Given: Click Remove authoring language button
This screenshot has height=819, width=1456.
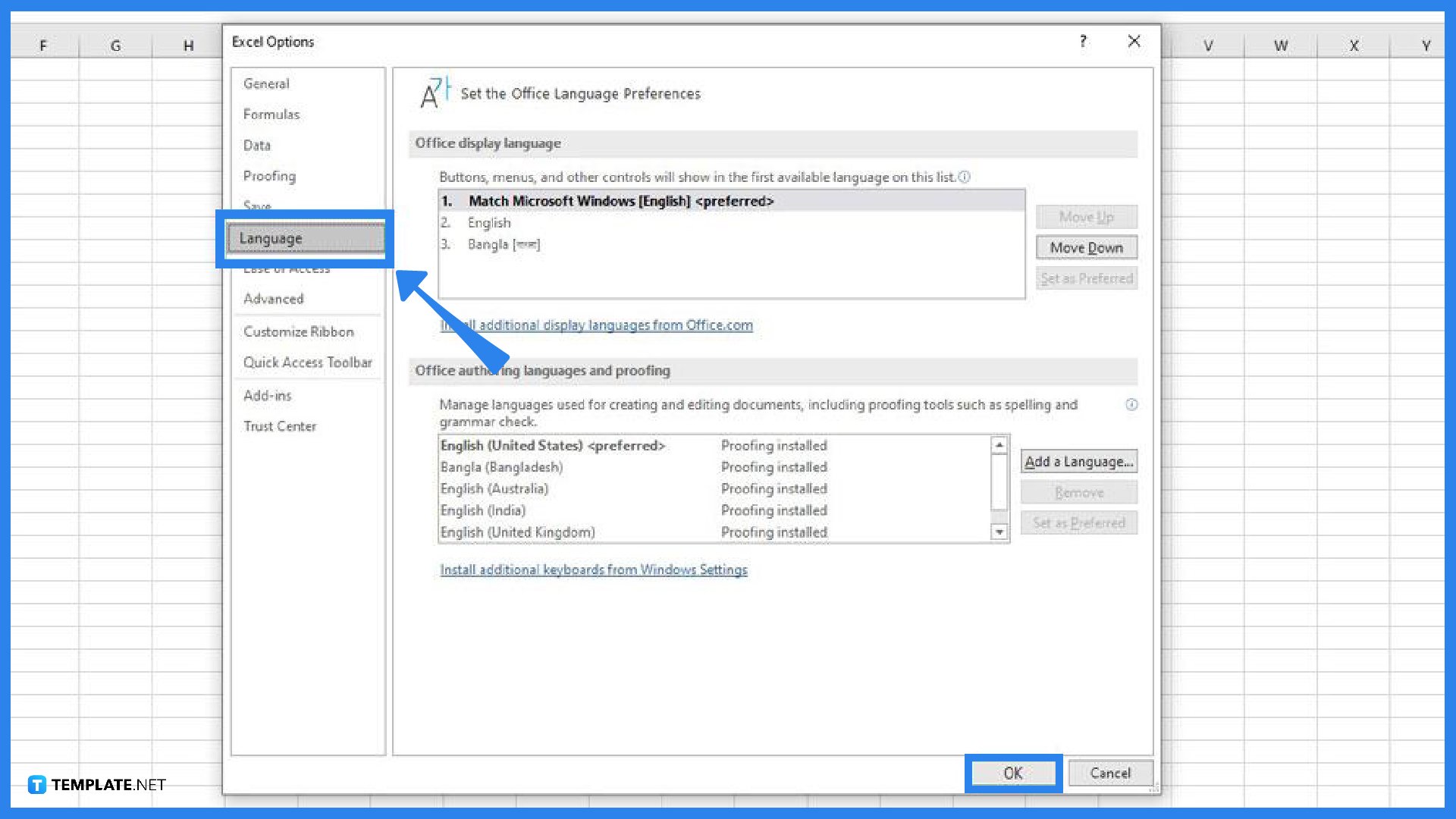Looking at the screenshot, I should [1079, 491].
